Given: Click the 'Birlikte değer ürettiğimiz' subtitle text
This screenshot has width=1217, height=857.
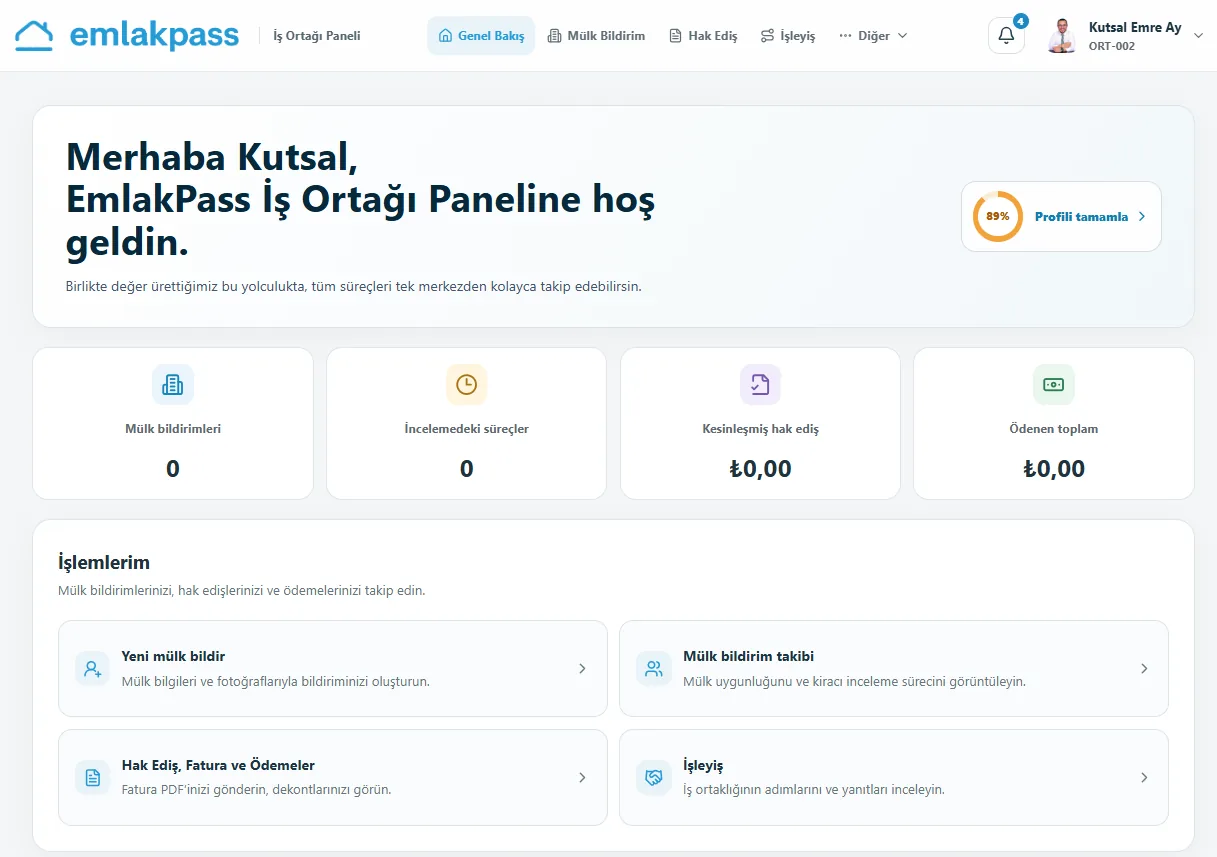Looking at the screenshot, I should [x=353, y=286].
